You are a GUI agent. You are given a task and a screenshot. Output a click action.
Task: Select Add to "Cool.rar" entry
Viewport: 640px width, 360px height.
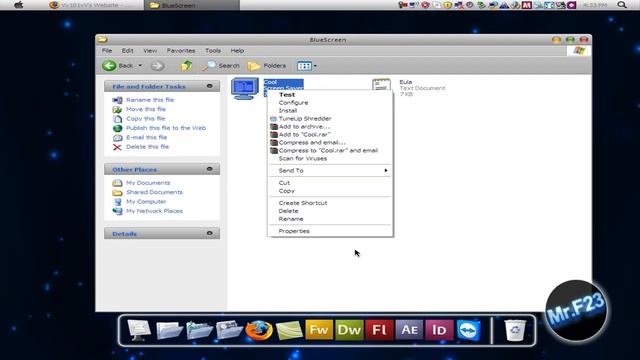click(330, 134)
